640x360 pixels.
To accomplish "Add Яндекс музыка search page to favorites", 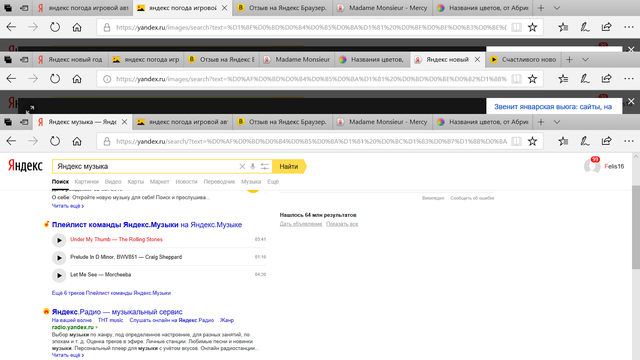I will point(532,141).
